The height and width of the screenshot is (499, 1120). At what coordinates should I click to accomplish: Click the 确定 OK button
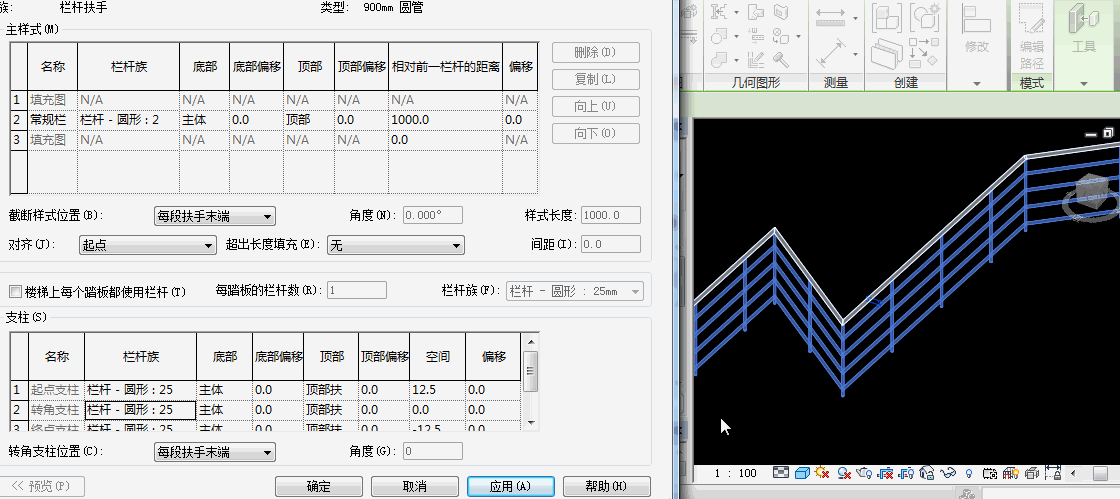[x=318, y=486]
